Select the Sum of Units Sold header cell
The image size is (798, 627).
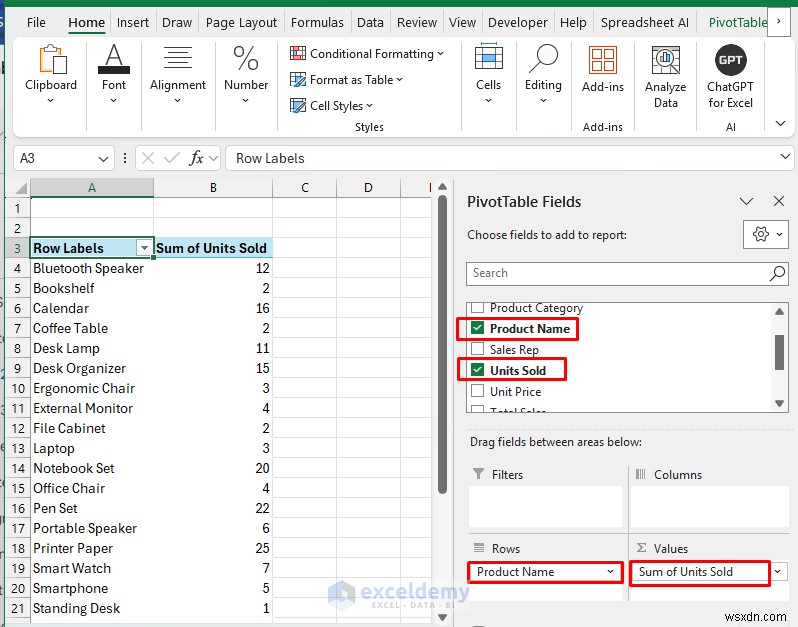coord(213,248)
